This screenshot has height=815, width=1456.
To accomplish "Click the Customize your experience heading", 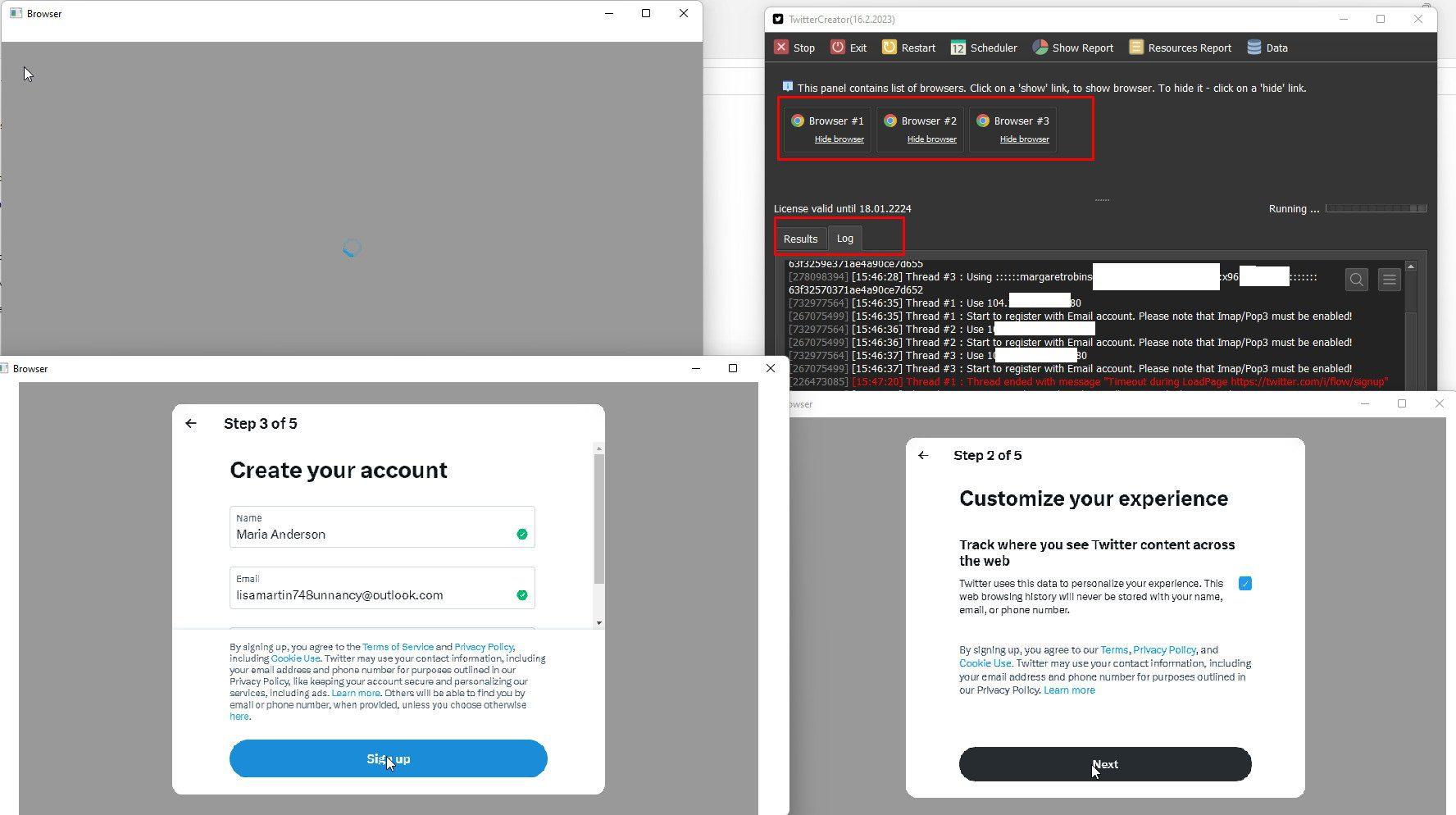I will coord(1094,499).
